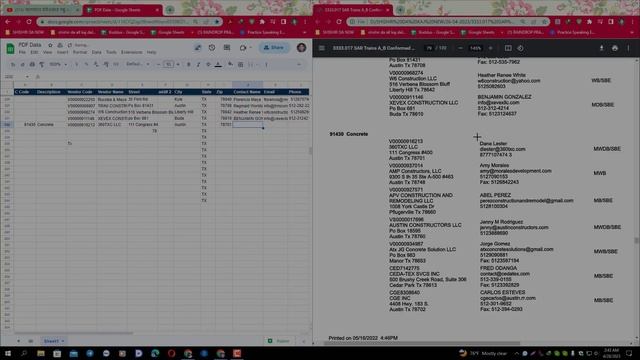
Task: Click the font size field in Sheets toolbar
Action: tap(169, 64)
